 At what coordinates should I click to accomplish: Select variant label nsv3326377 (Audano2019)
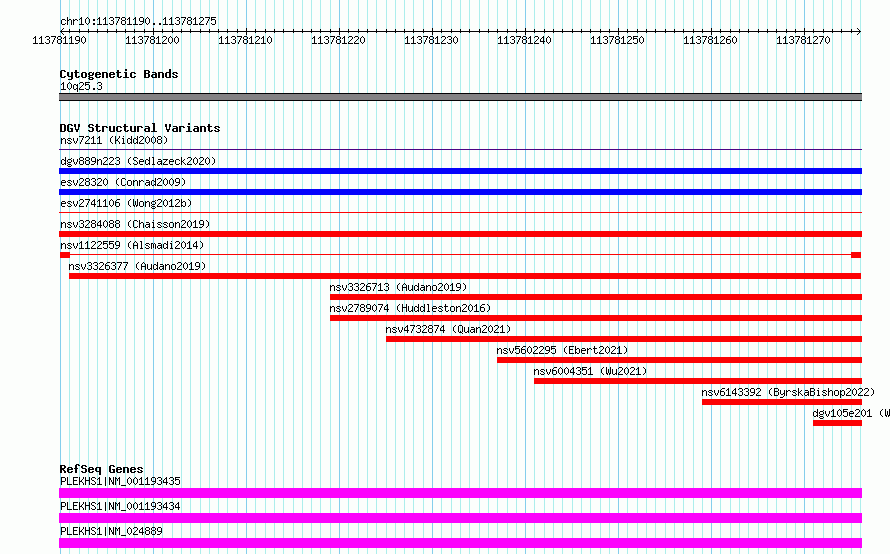point(137,266)
